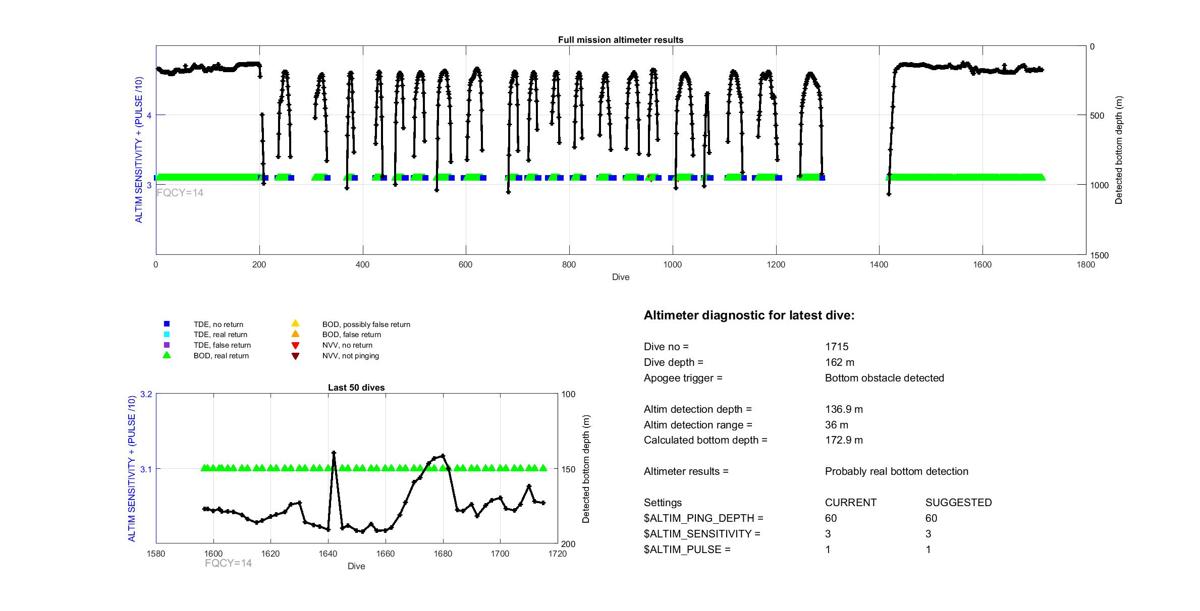
Task: Select suggested $ALTIM_PING_DEPTH value 60
Action: (932, 518)
